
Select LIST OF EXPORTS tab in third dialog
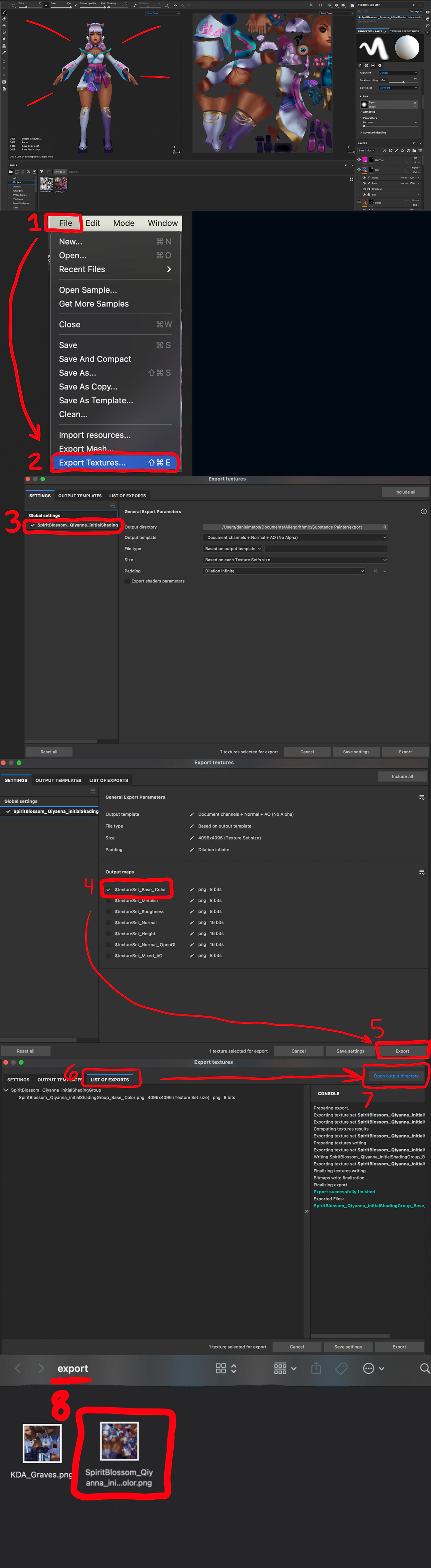(x=110, y=1079)
